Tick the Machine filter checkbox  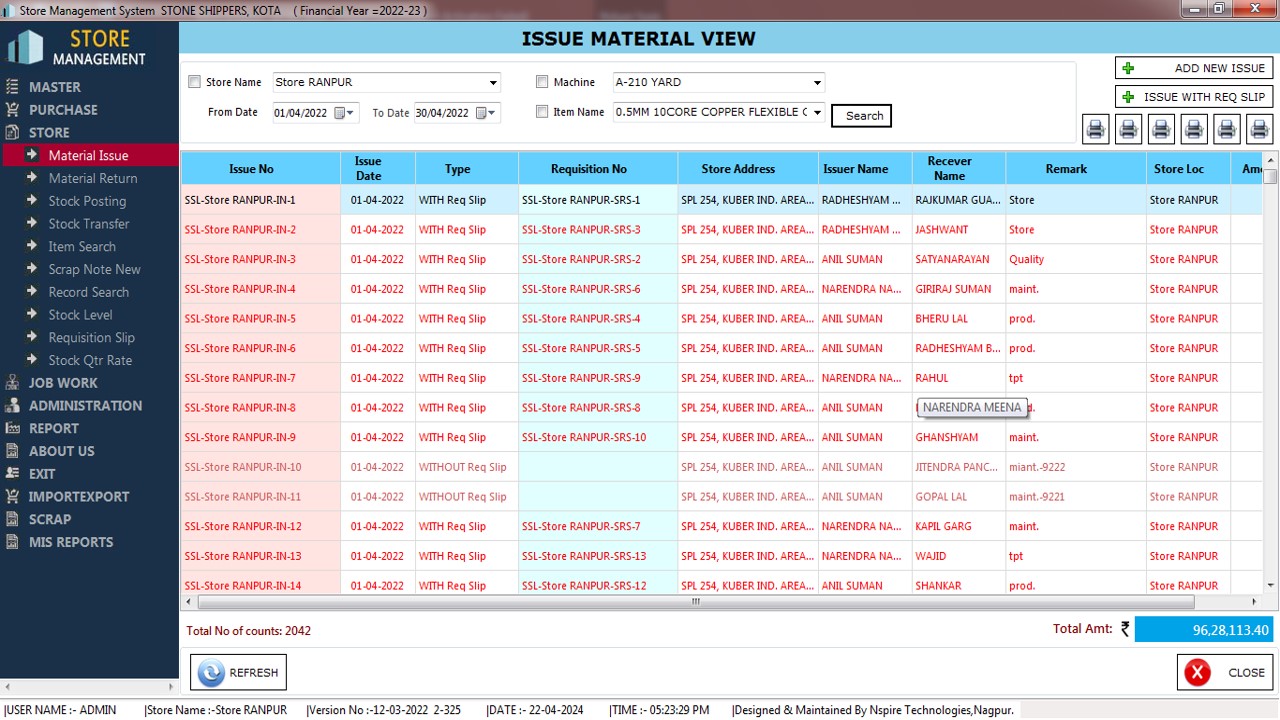pyautogui.click(x=542, y=82)
